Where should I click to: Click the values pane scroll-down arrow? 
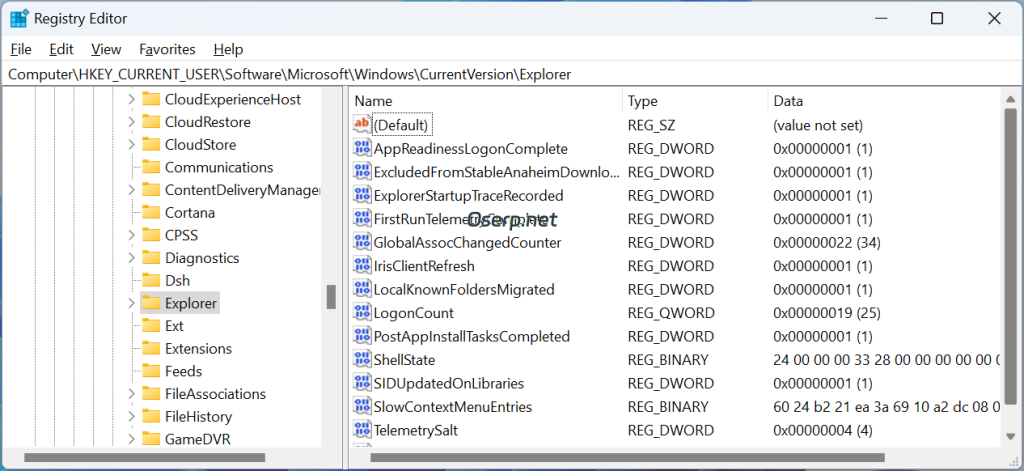pos(1010,436)
